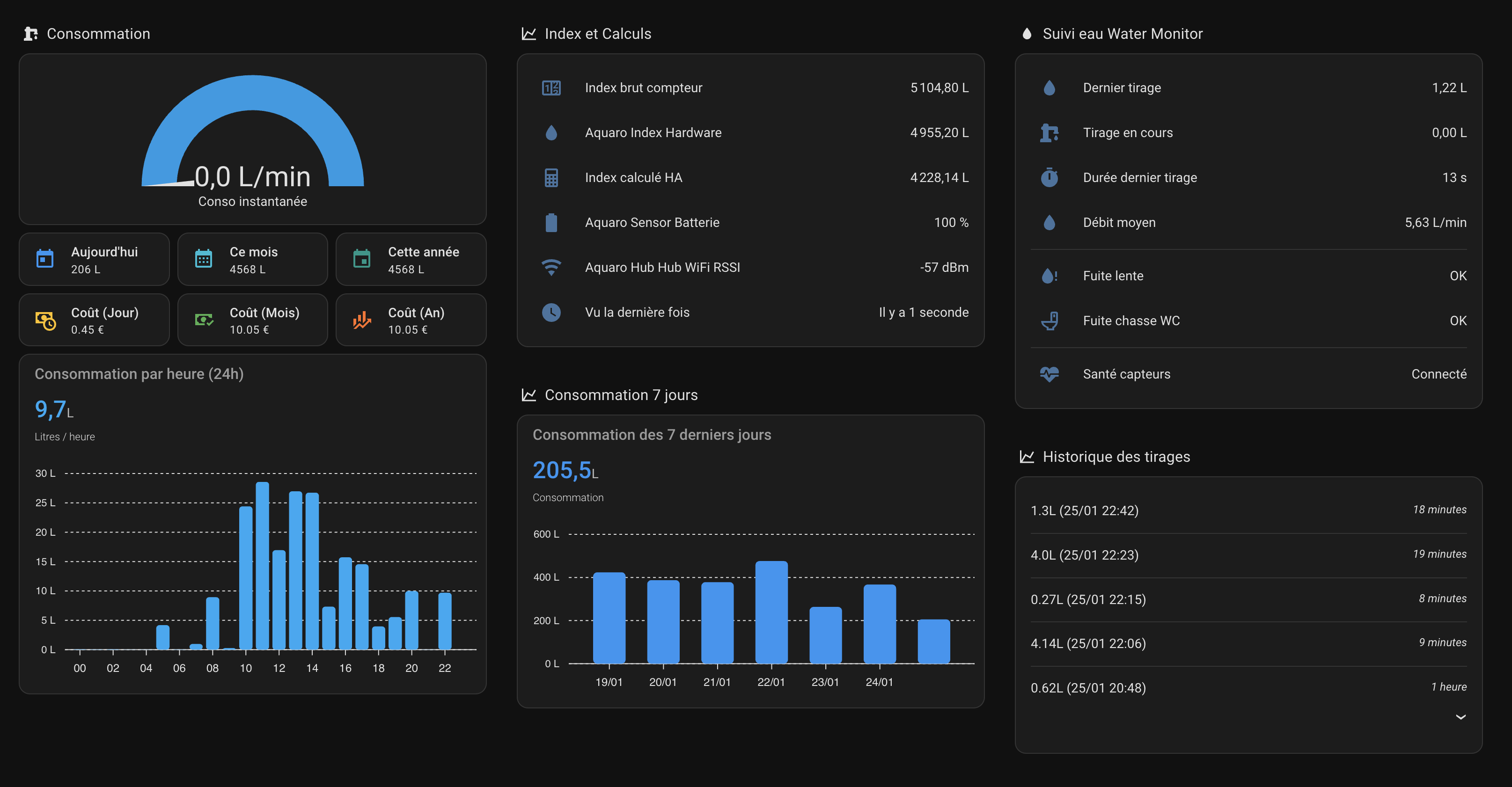Image resolution: width=1512 pixels, height=787 pixels.
Task: Click the Conso instantanée flow gauge
Action: coord(252,141)
